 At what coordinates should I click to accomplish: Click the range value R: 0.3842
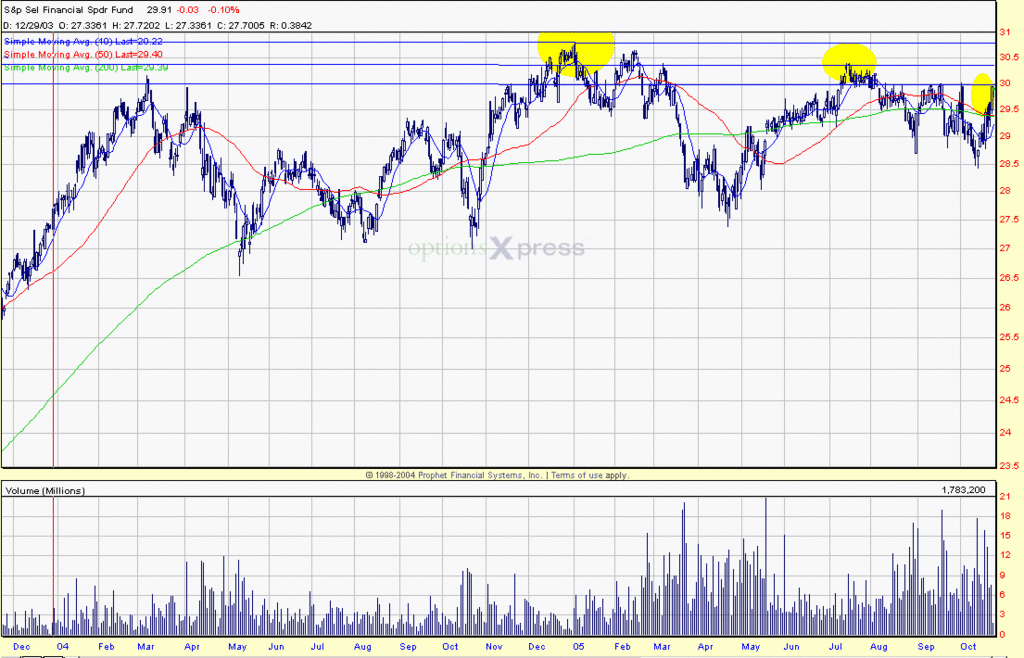coord(291,25)
